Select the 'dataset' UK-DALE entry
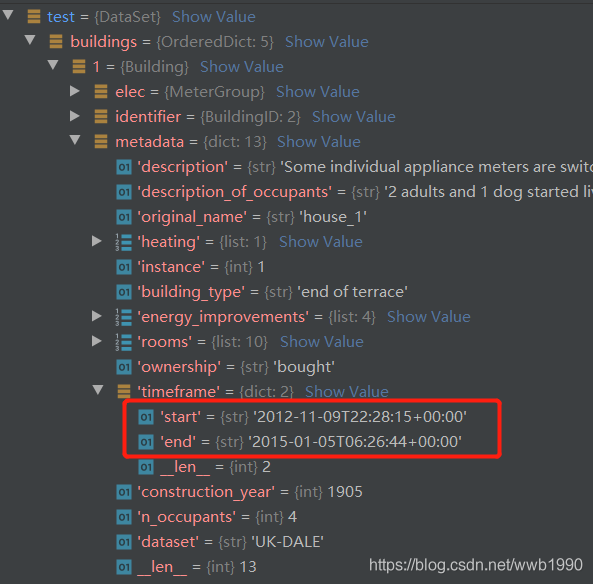 [x=220, y=542]
